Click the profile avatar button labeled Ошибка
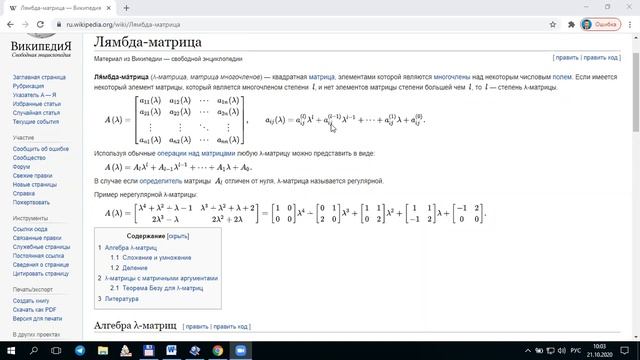This screenshot has height=360, width=640. point(601,24)
